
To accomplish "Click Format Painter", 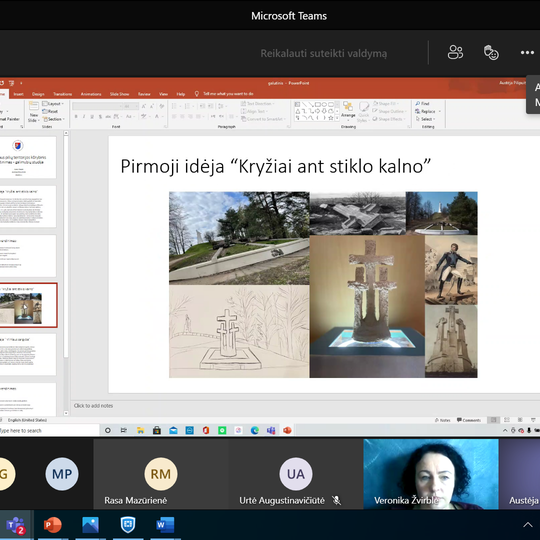I will pos(10,119).
